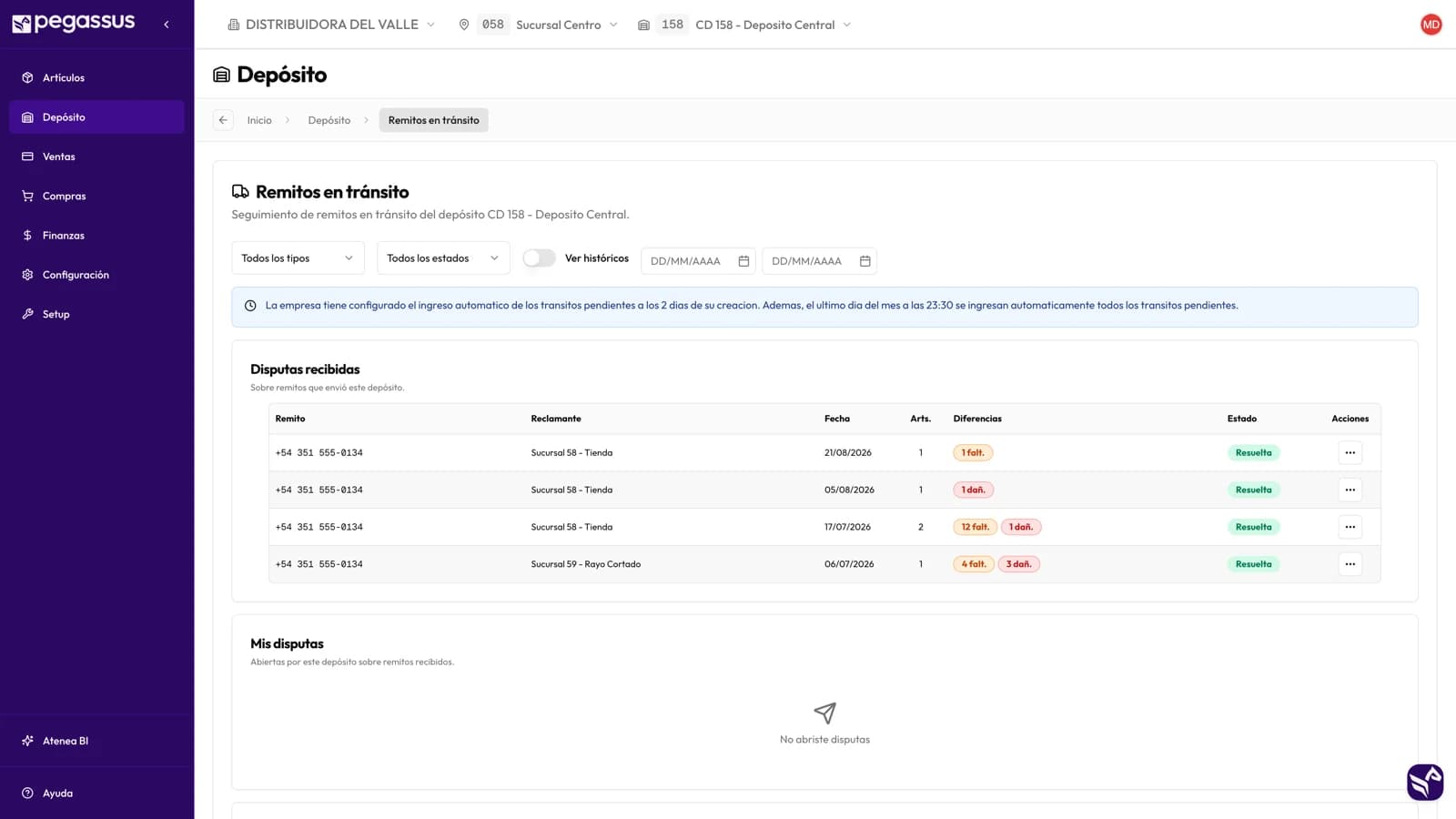The image size is (1456, 819).
Task: Click Resuelta status on the 21/08/2026 row
Action: [1253, 452]
